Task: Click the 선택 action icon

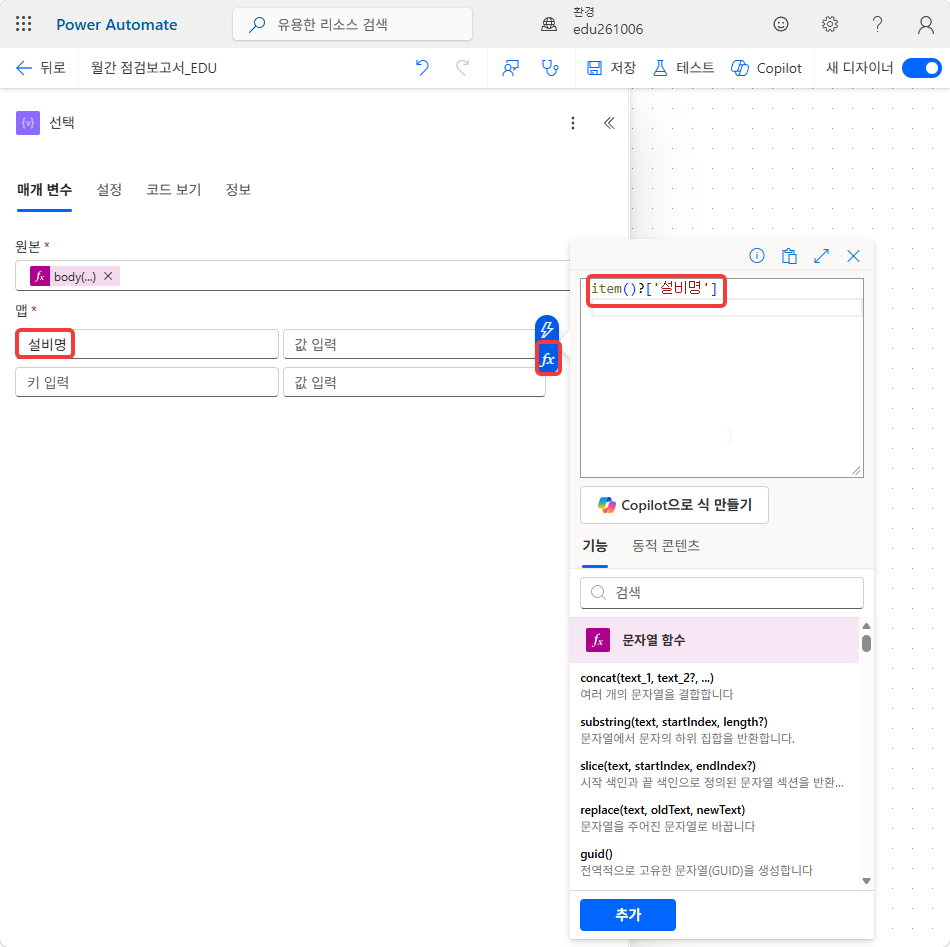Action: click(x=28, y=123)
